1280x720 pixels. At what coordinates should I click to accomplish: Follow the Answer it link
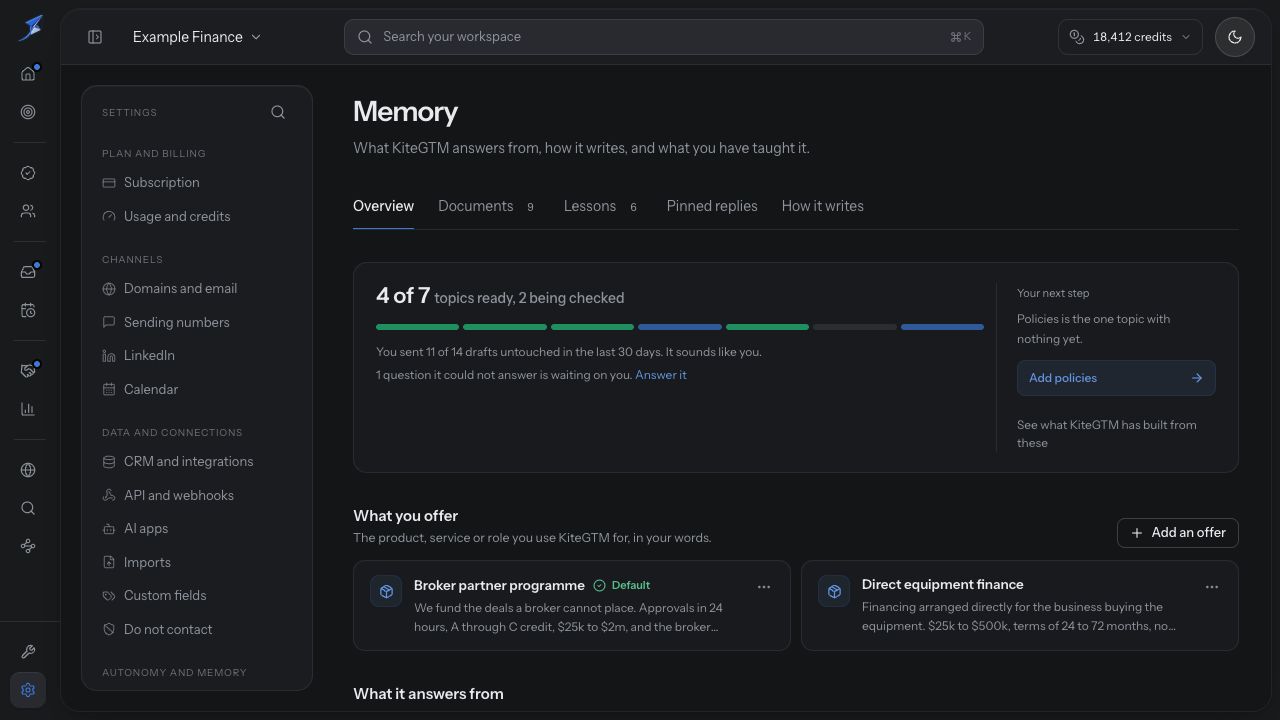click(661, 375)
